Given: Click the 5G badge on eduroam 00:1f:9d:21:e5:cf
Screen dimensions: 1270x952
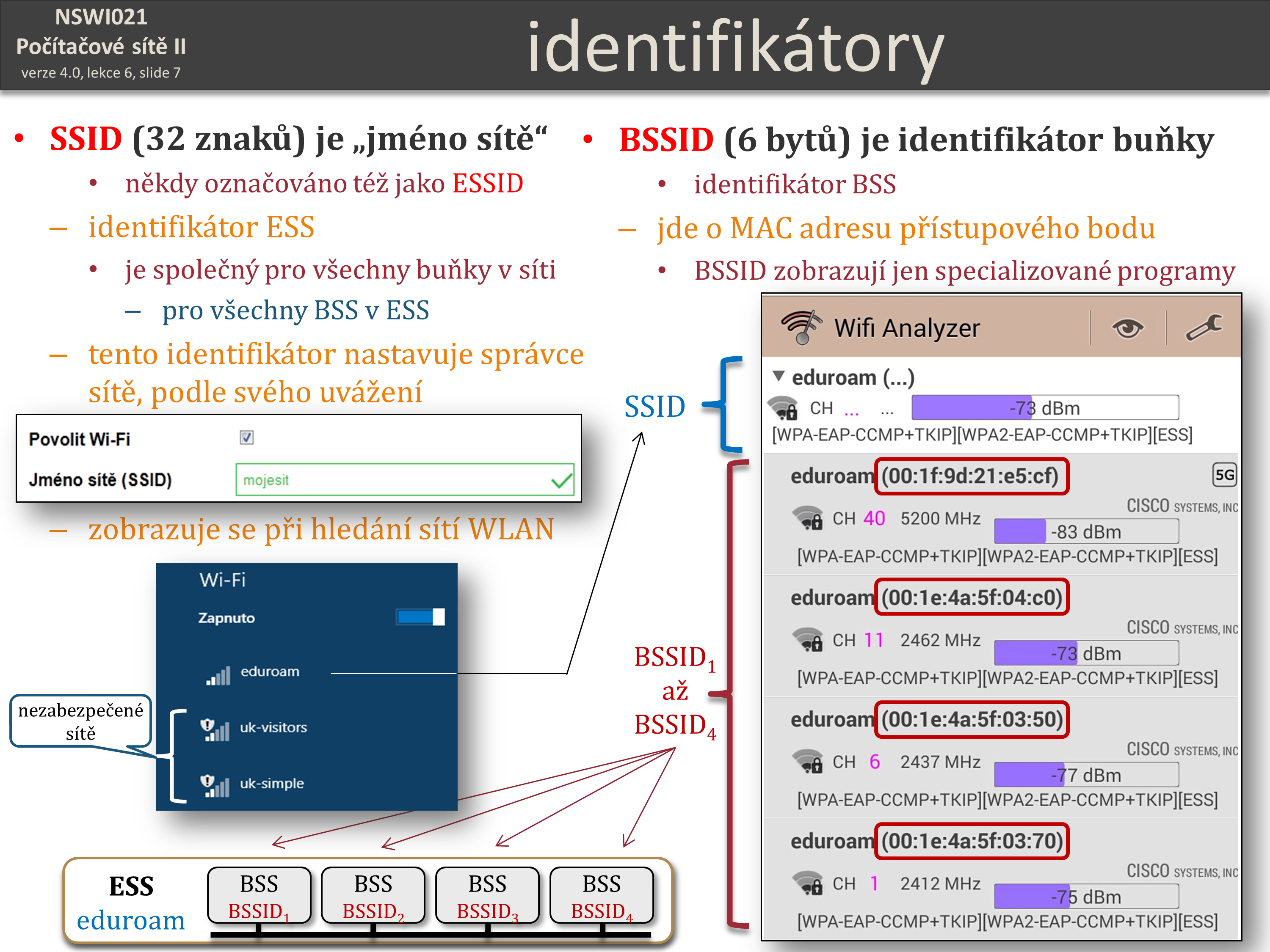Looking at the screenshot, I should click(x=1224, y=475).
